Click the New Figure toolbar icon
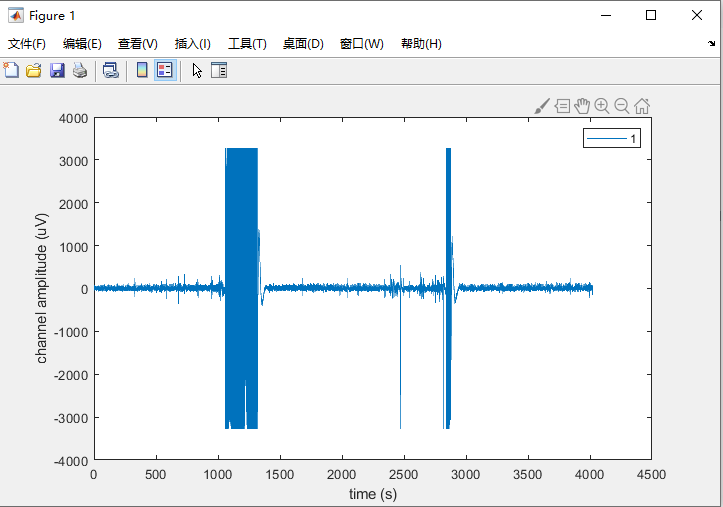Screen dimensions: 723x507 click(11, 71)
